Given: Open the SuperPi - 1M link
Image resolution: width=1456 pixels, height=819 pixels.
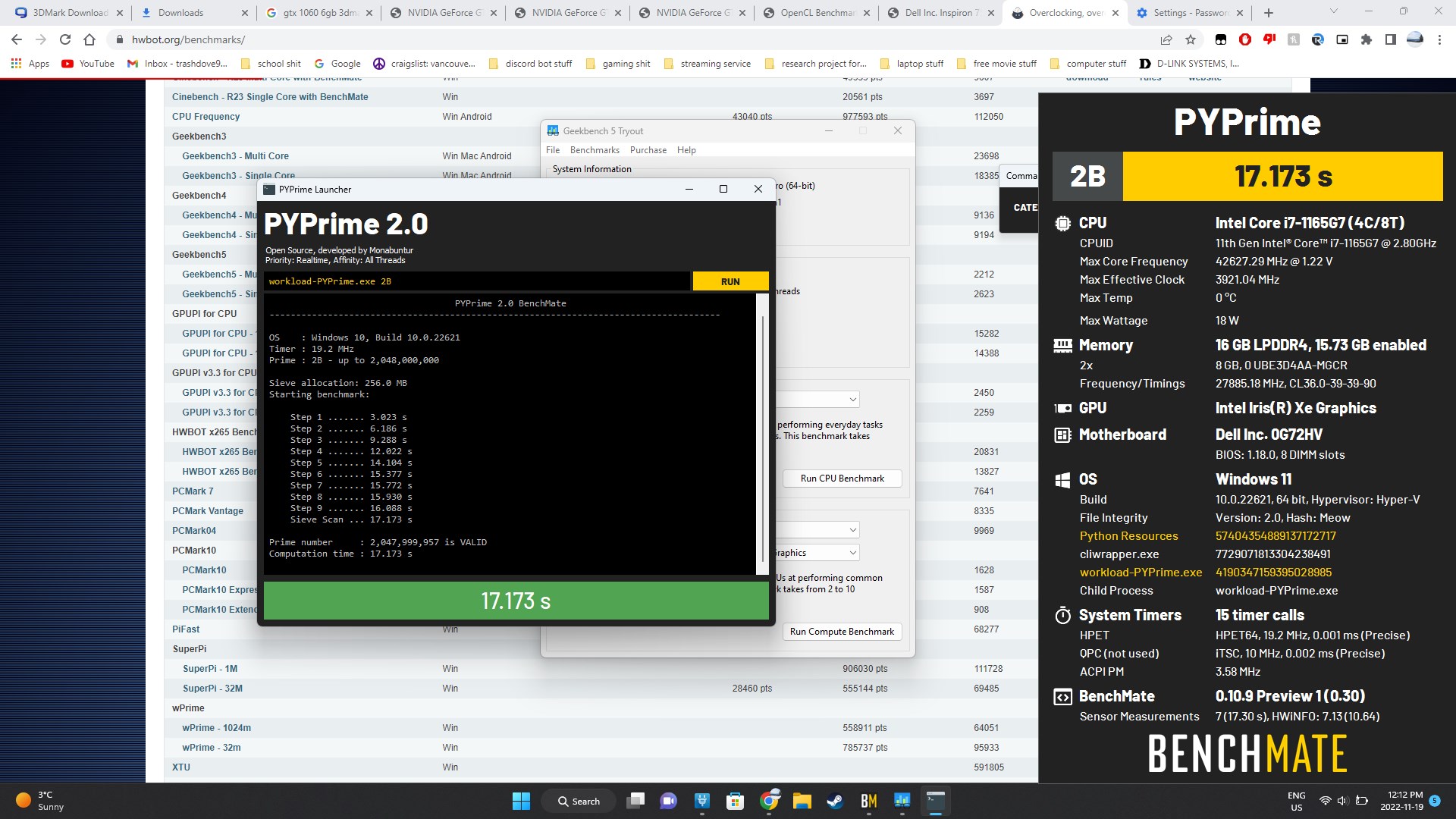Looking at the screenshot, I should pos(210,669).
